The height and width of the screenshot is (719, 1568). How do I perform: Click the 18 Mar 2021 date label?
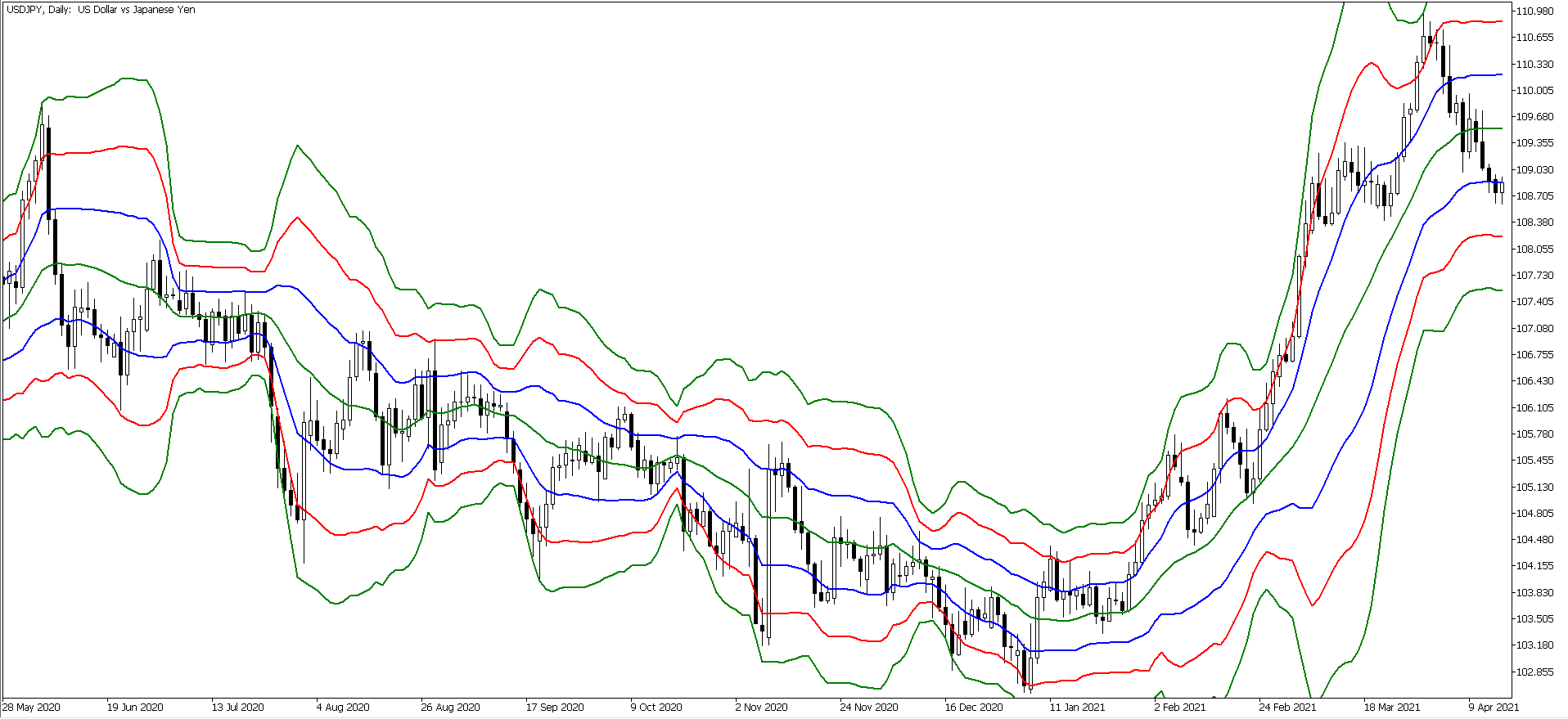click(x=1392, y=708)
